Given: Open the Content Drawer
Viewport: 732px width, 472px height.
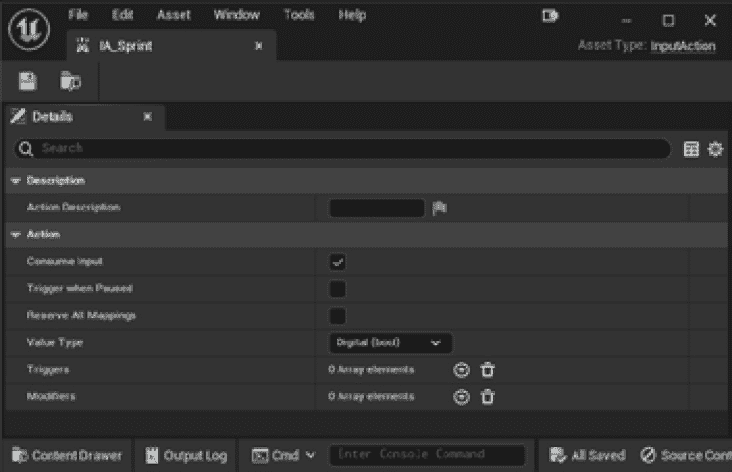Looking at the screenshot, I should tap(67, 455).
